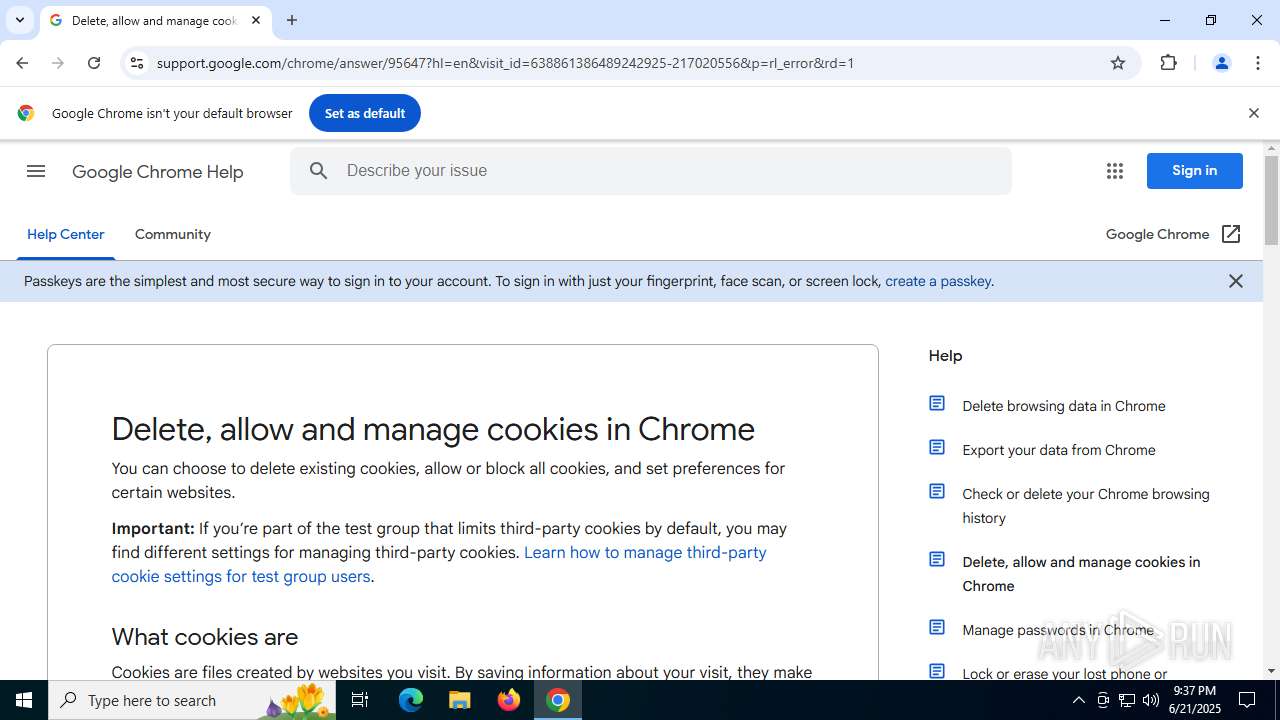Click the Sign in button
Viewport: 1280px width, 720px height.
tap(1195, 171)
